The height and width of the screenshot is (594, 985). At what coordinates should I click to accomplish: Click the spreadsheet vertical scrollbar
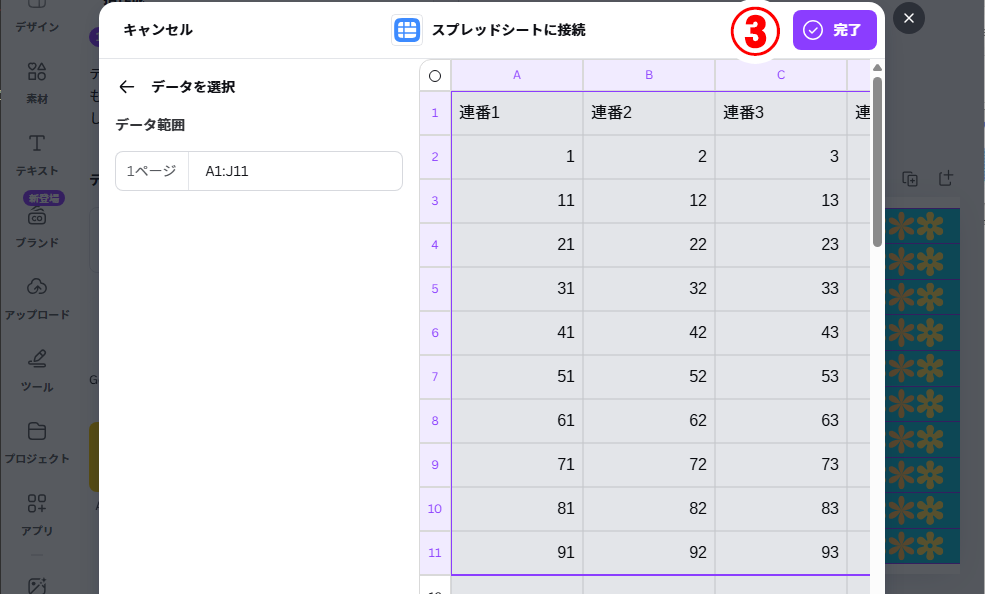(877, 160)
